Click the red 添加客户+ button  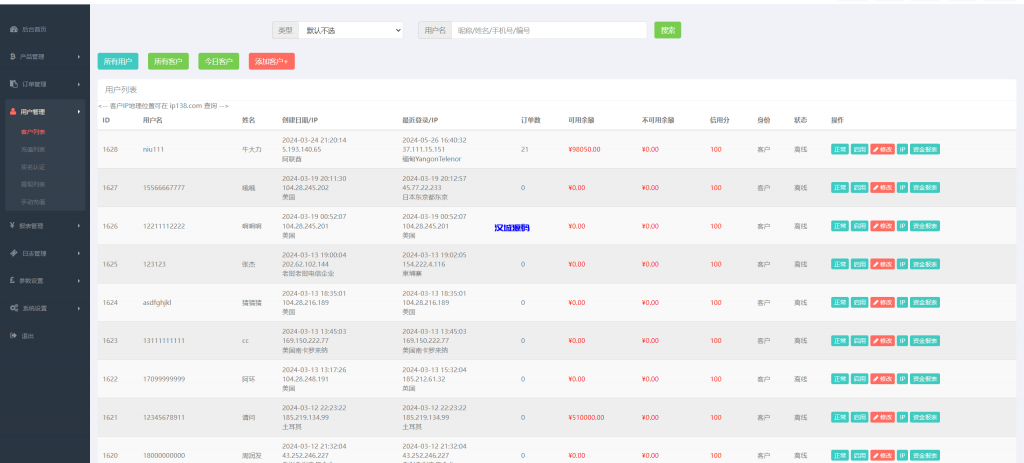point(271,62)
